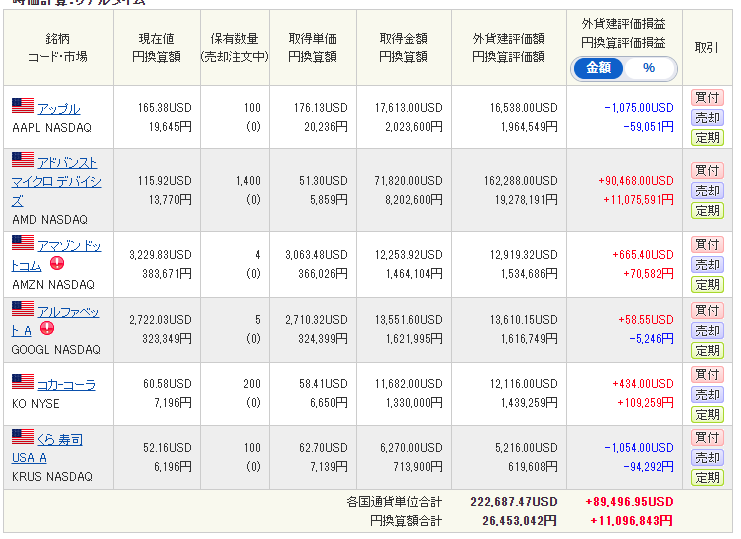Click the US flag icon in AMD row
741x539 pixels.
23,161
